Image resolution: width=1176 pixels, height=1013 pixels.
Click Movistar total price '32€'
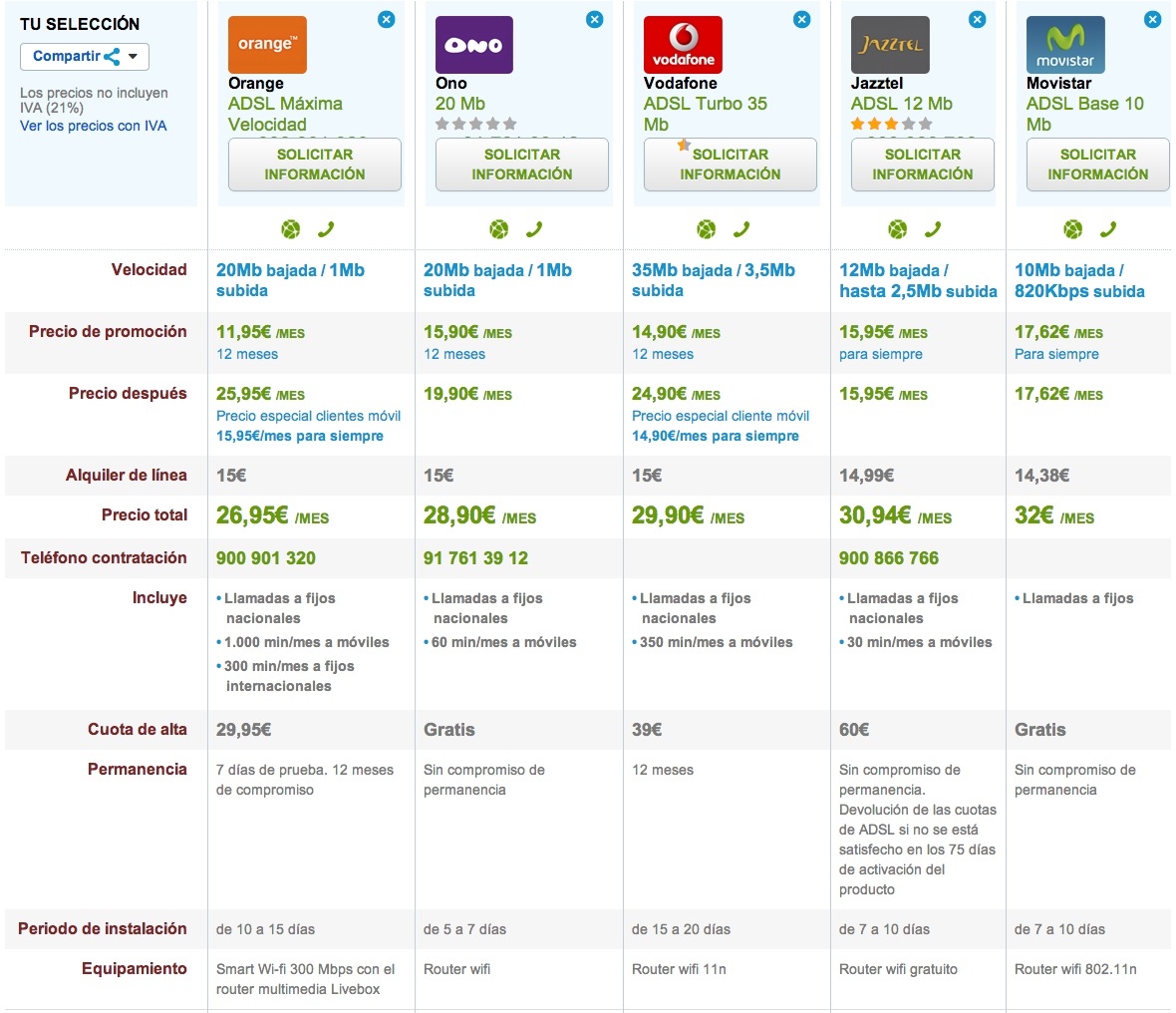coord(1034,515)
